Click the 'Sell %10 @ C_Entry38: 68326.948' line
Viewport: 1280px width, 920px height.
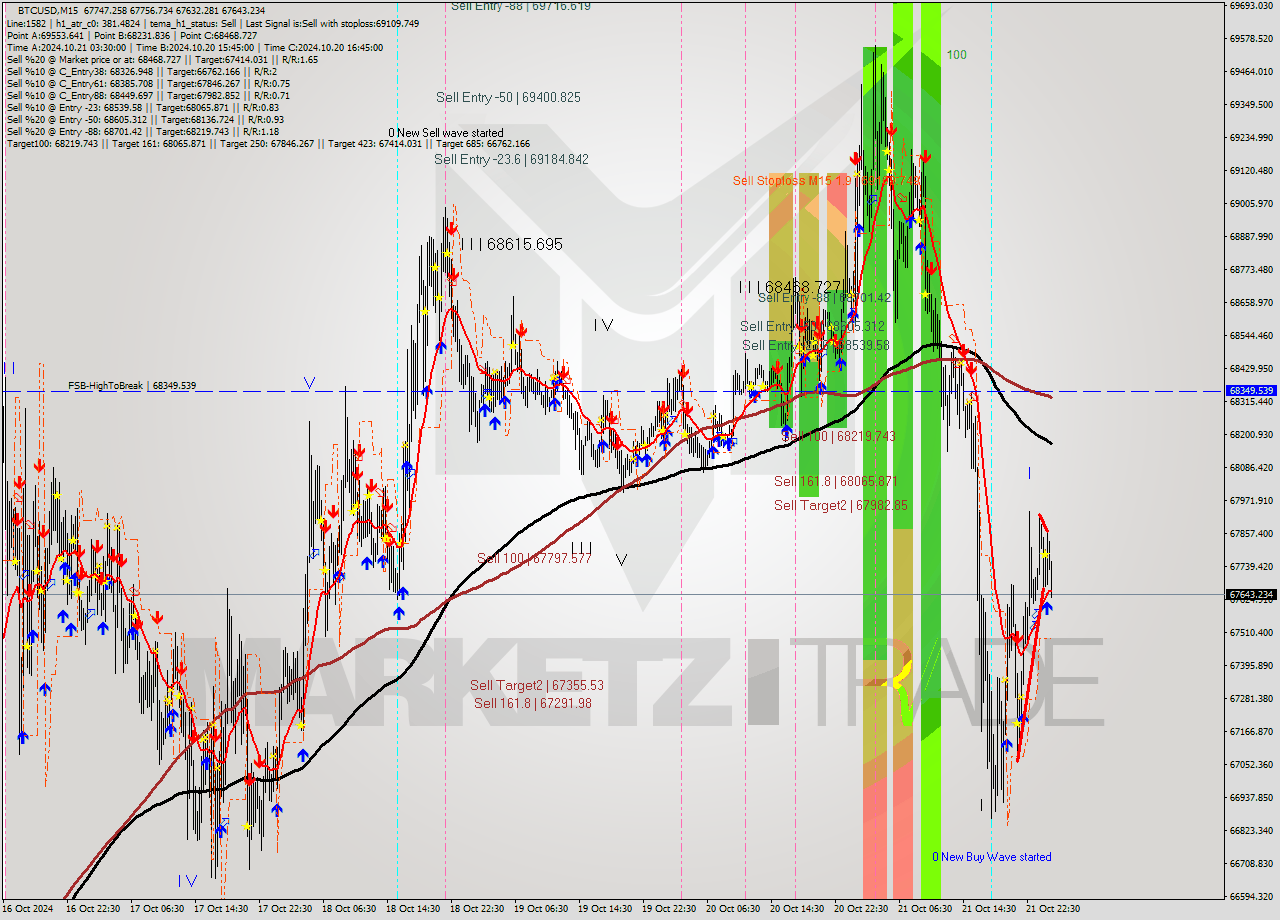pyautogui.click(x=142, y=72)
